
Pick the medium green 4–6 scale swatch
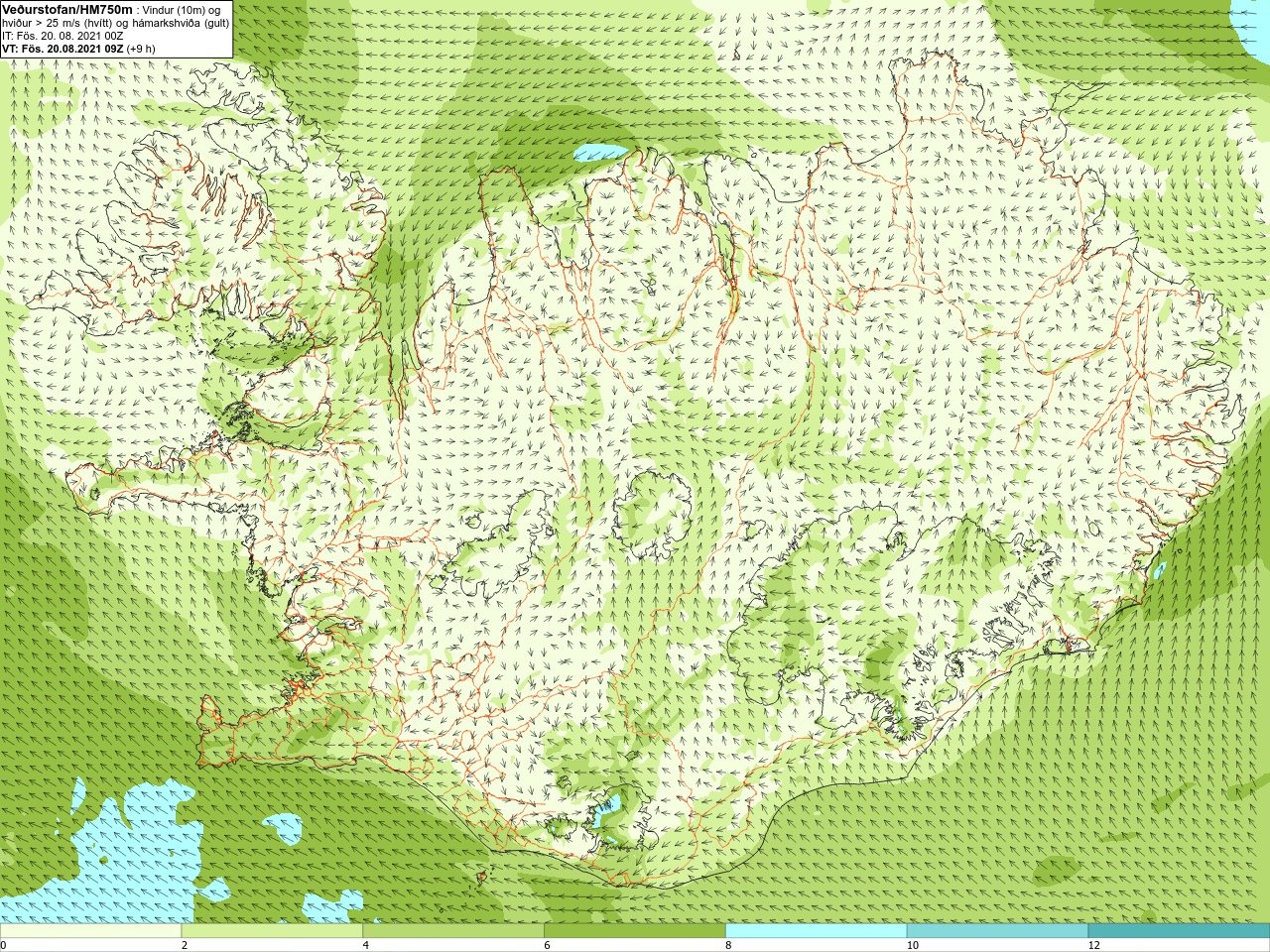coord(453,931)
